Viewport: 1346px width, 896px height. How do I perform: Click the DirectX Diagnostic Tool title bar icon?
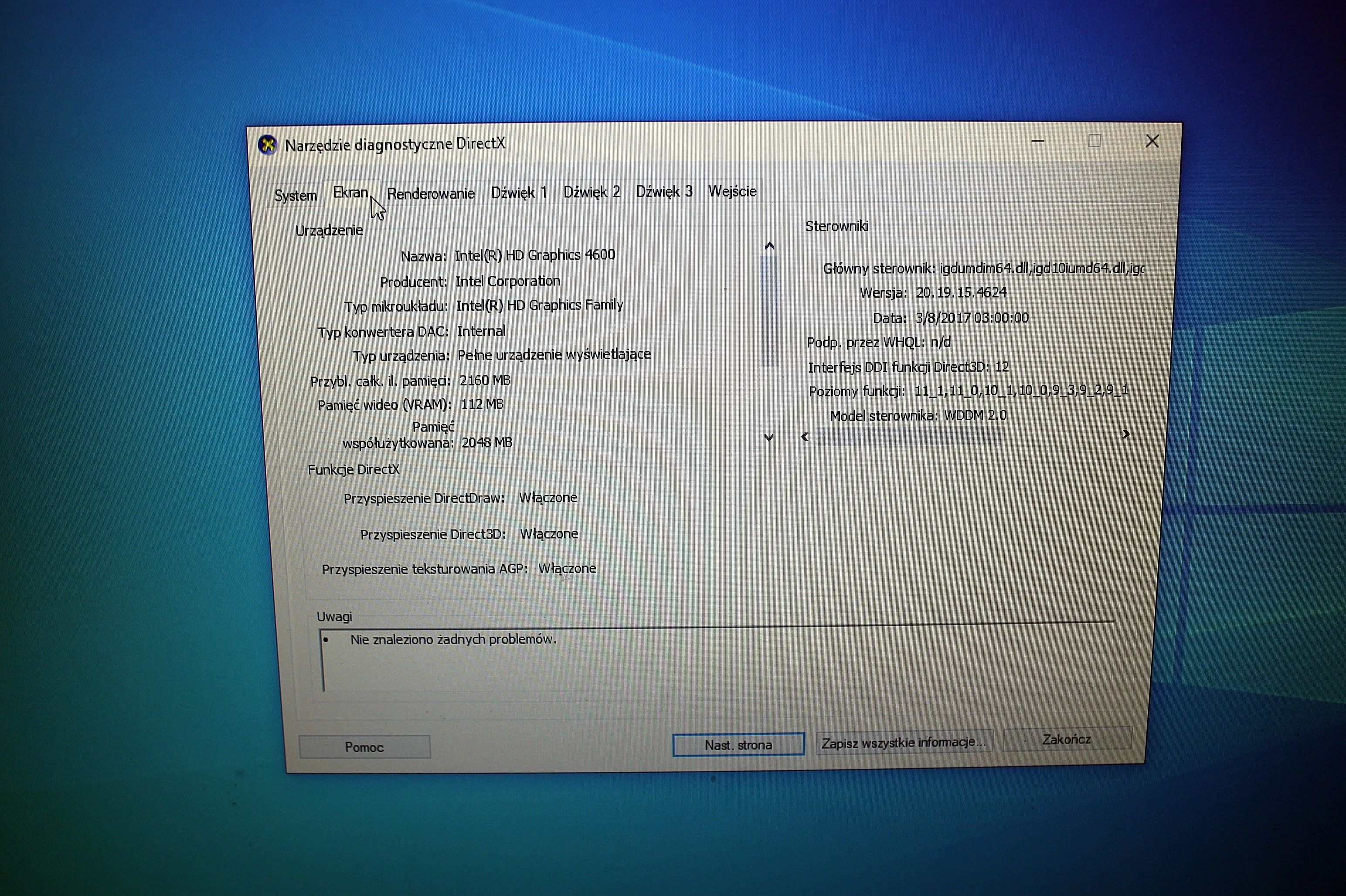269,144
